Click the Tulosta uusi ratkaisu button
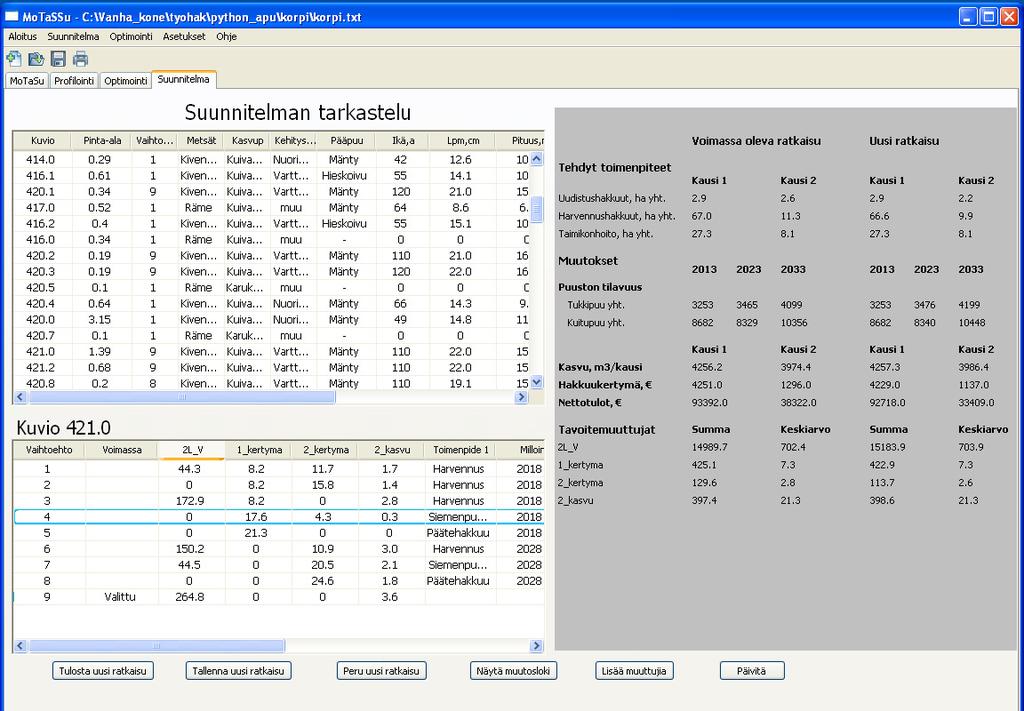The height and width of the screenshot is (711, 1024). (103, 671)
